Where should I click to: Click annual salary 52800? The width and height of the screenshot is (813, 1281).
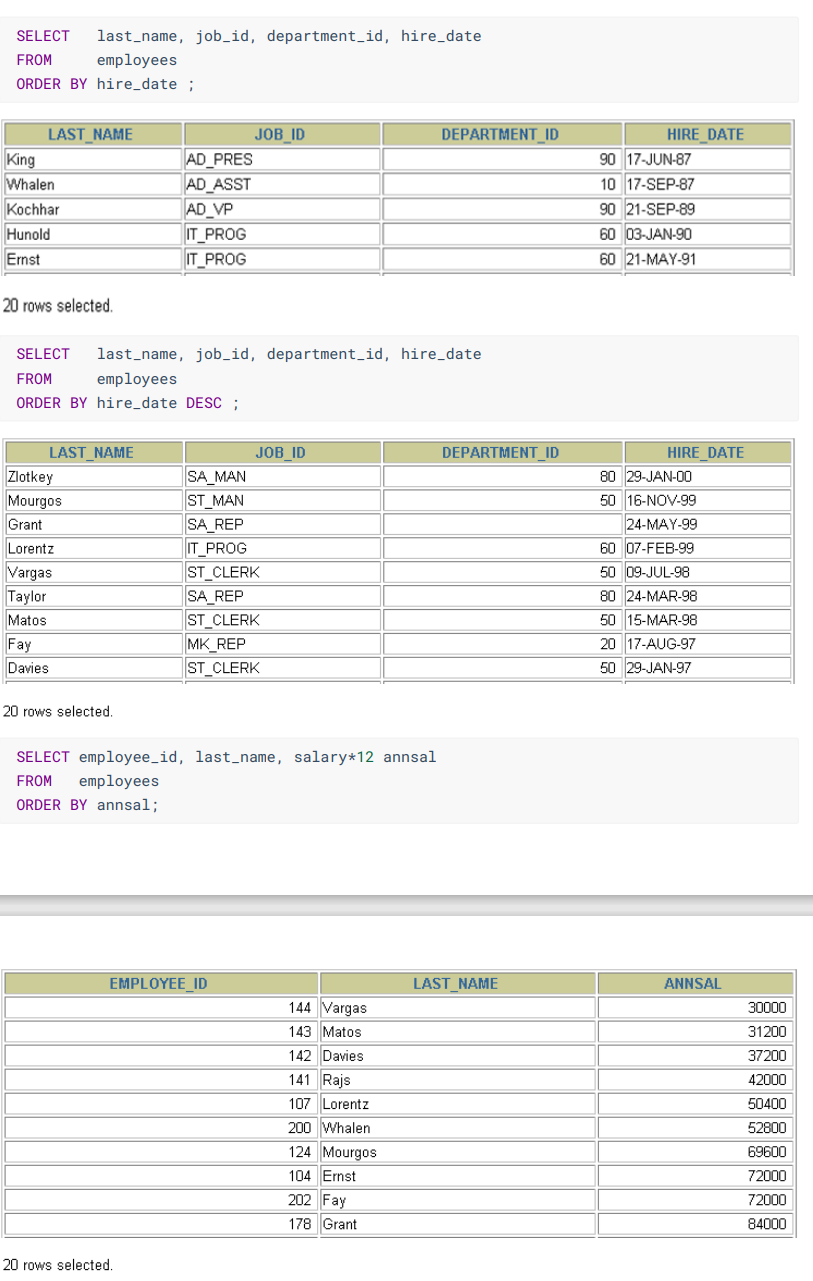694,1128
